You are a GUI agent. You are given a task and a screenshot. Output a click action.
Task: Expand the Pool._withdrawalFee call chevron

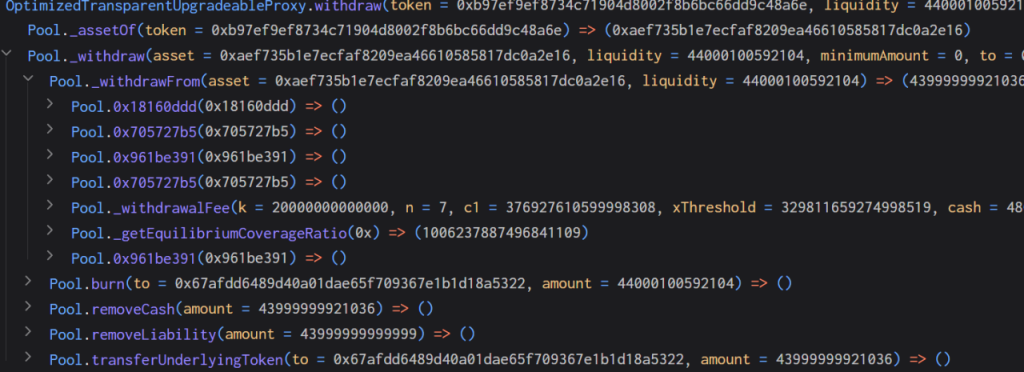pyautogui.click(x=50, y=205)
